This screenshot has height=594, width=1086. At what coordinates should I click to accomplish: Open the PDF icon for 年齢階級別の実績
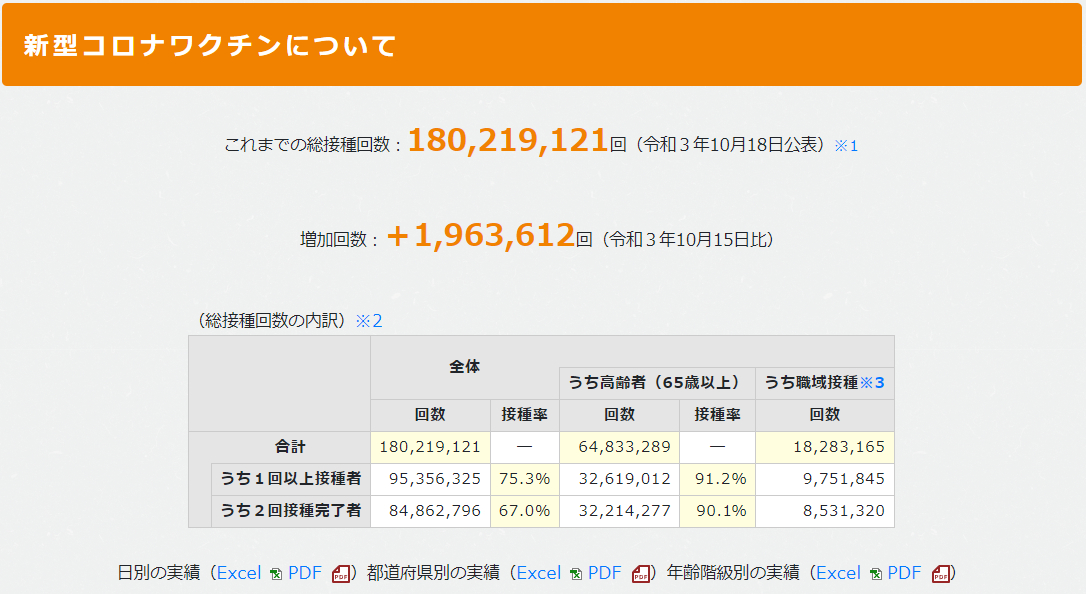point(941,573)
